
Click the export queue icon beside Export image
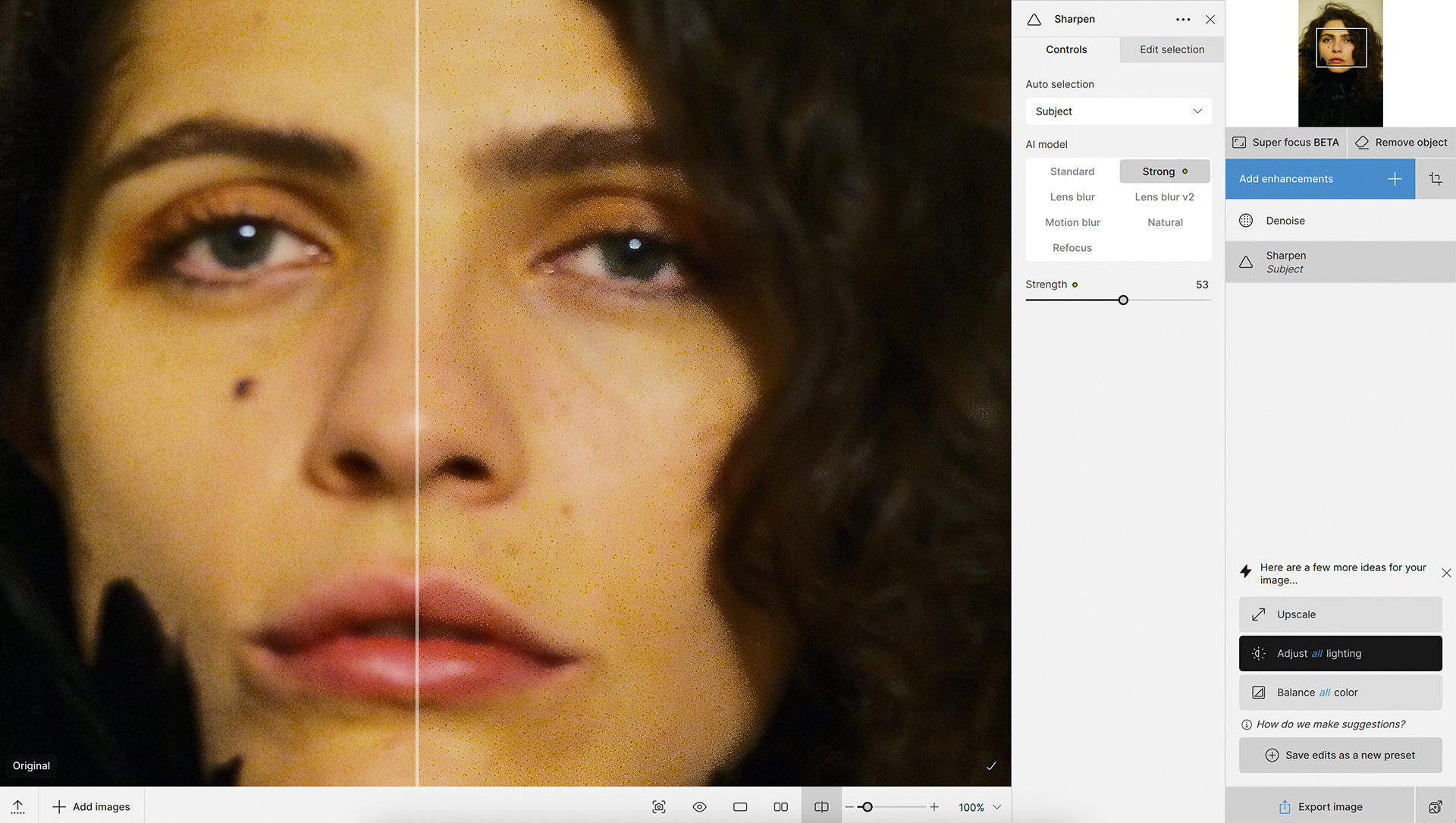tap(1435, 807)
